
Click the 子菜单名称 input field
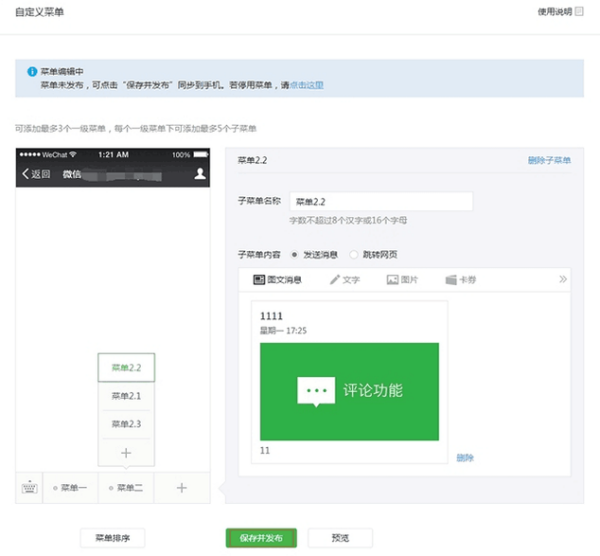380,201
